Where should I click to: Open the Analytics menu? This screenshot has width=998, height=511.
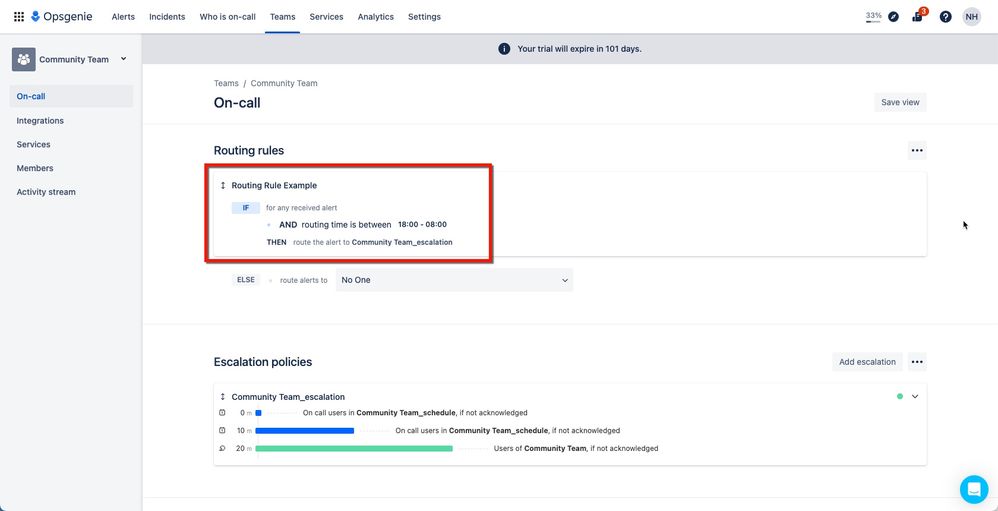[x=376, y=17]
